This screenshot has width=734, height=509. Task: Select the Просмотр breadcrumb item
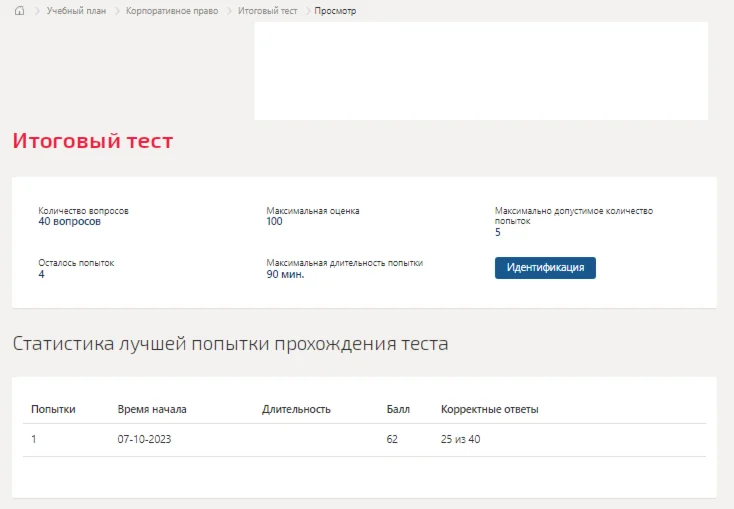tap(335, 11)
